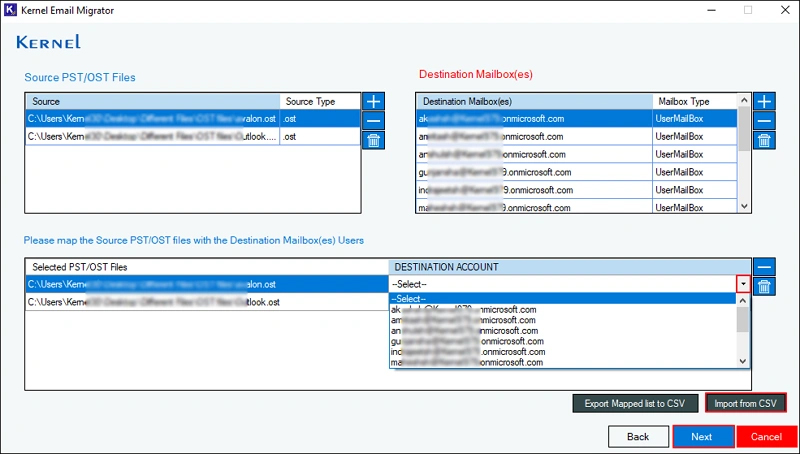800x454 pixels.
Task: Click dropdown list scrollbar up arrow
Action: click(743, 301)
